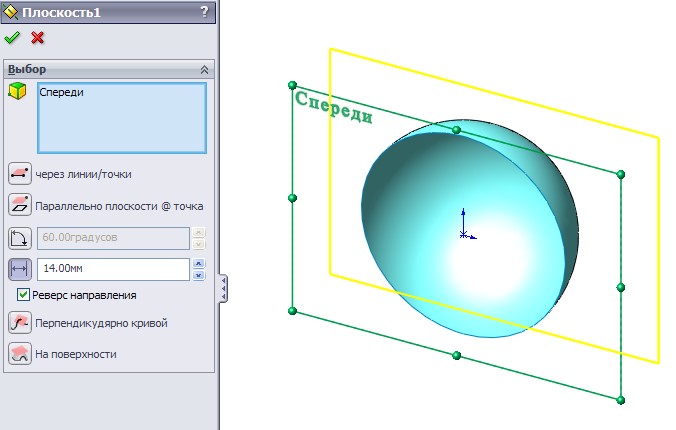Uncheck Реверс направления checkbox
The image size is (676, 430).
[23, 295]
